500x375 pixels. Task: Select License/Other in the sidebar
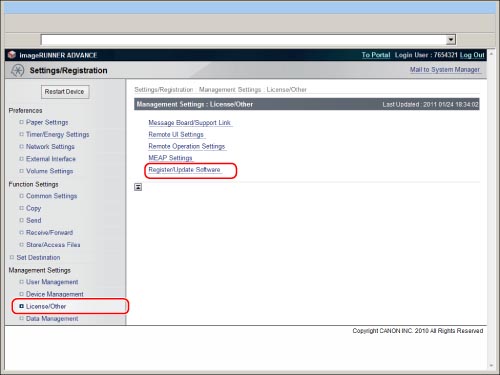click(46, 306)
